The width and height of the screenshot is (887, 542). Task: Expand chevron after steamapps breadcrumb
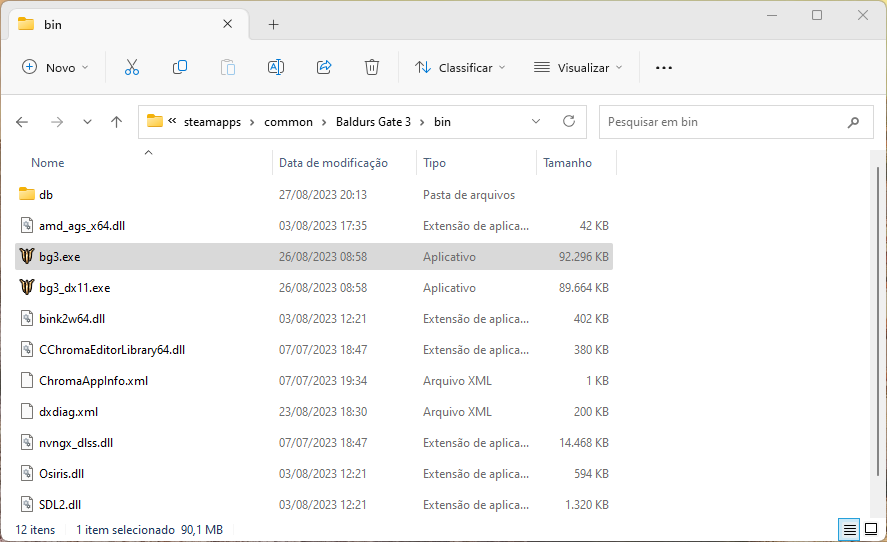pos(252,122)
